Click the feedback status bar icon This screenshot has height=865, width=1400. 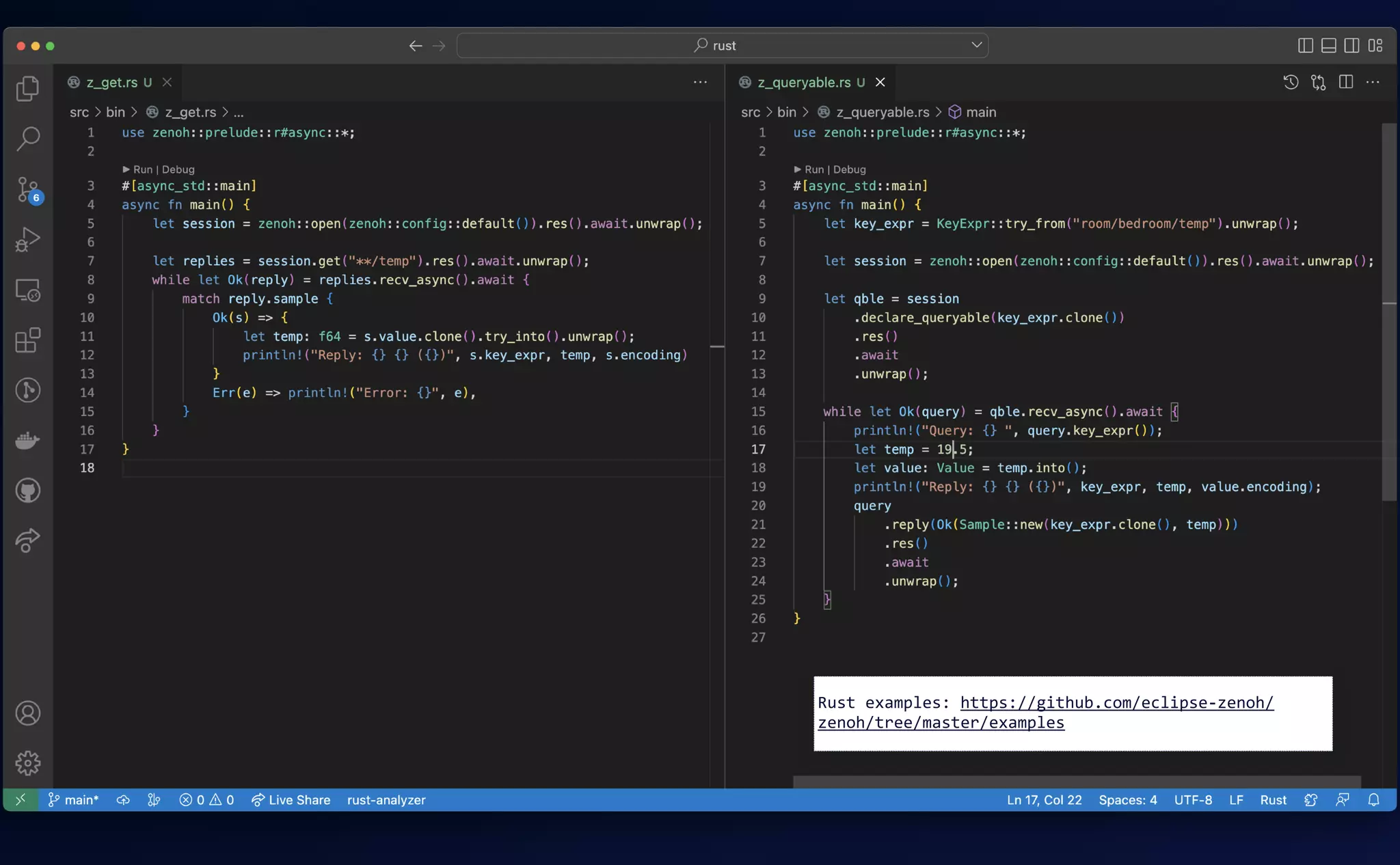1343,800
